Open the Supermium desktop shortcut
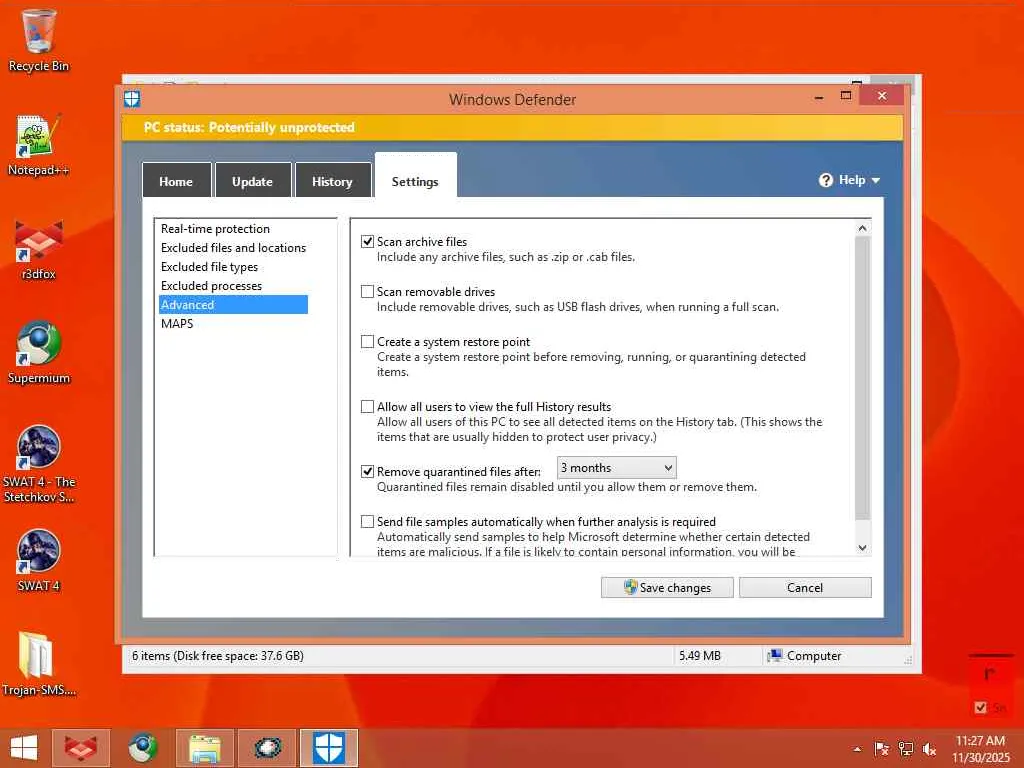Screen dimensions: 1024x768 39,353
